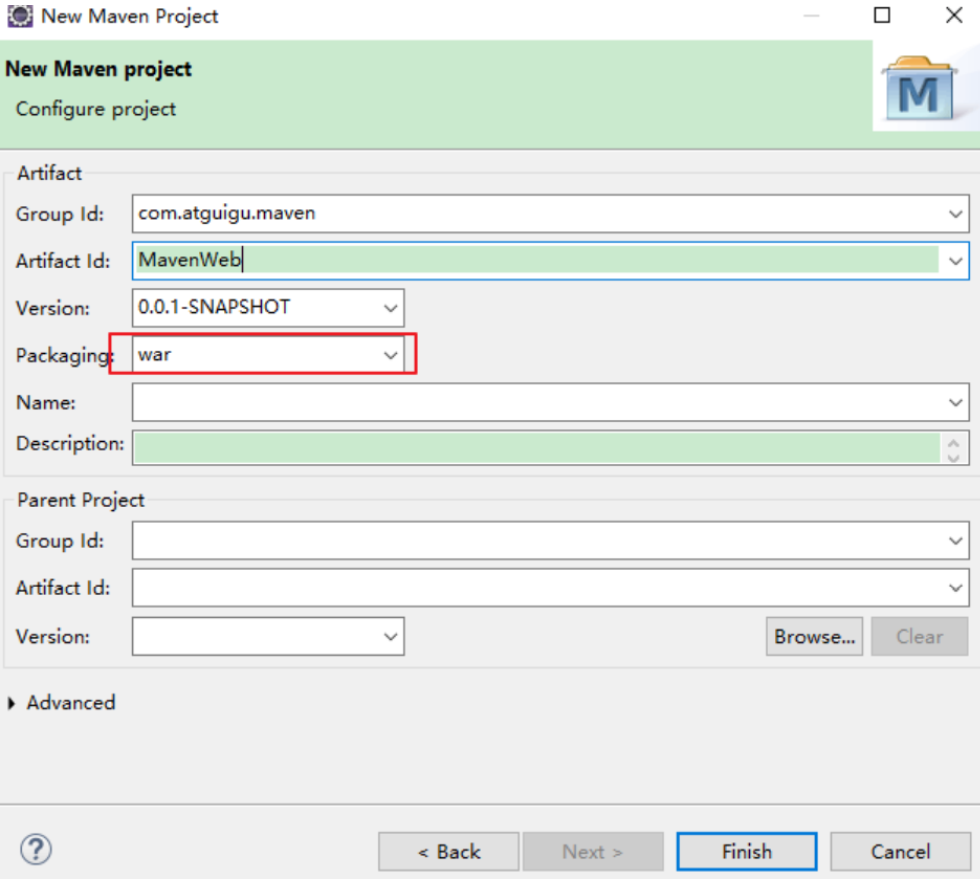Open the Parent Project Version dropdown
The height and width of the screenshot is (881, 980).
pyautogui.click(x=391, y=636)
